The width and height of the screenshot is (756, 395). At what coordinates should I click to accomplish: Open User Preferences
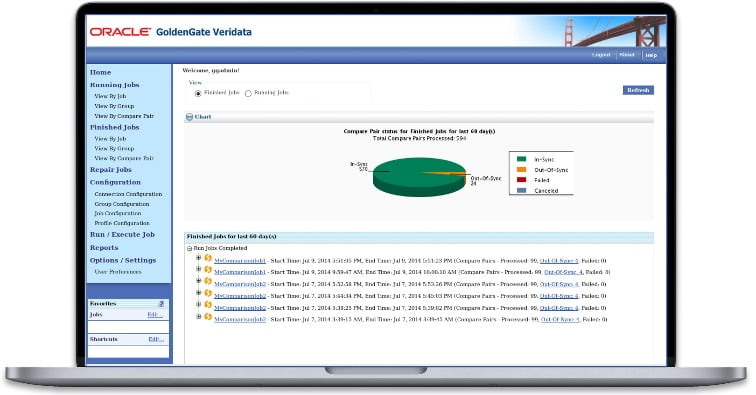(x=118, y=272)
